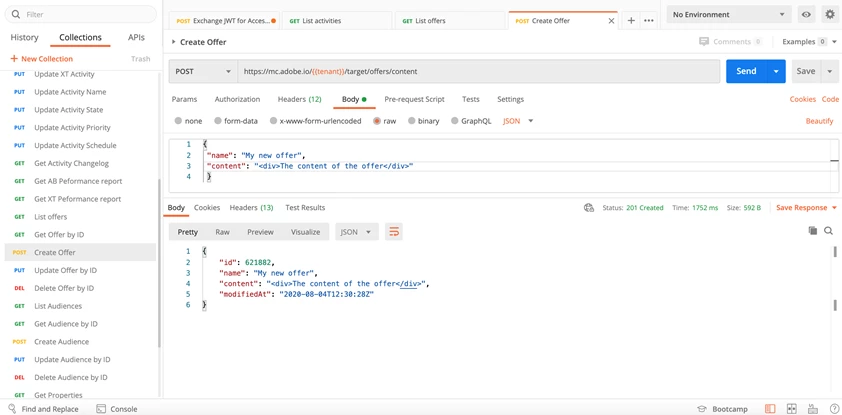The height and width of the screenshot is (415, 842).
Task: Select the form-data body type
Action: (x=218, y=121)
